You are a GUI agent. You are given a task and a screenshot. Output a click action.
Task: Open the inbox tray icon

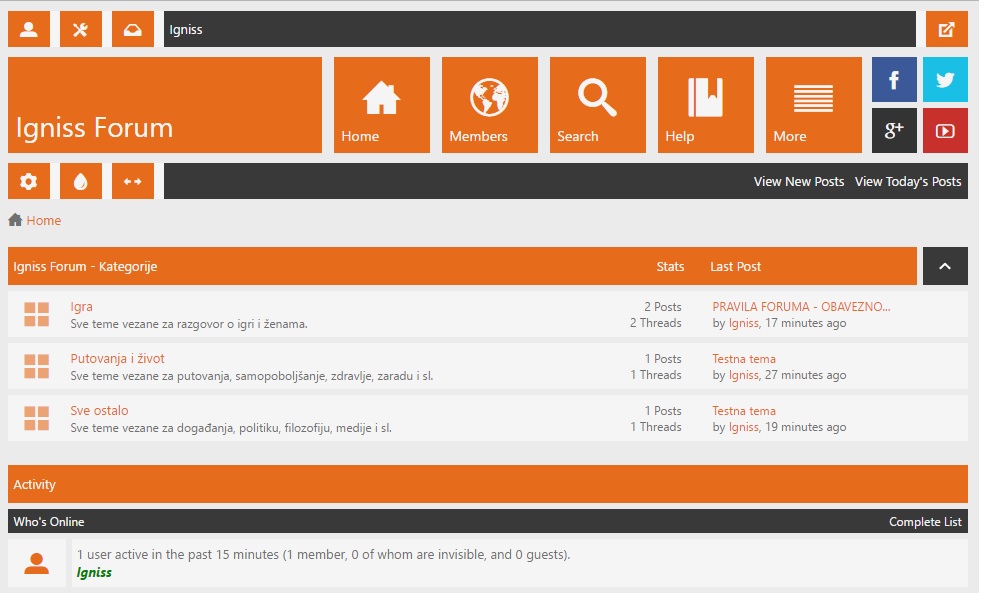133,29
